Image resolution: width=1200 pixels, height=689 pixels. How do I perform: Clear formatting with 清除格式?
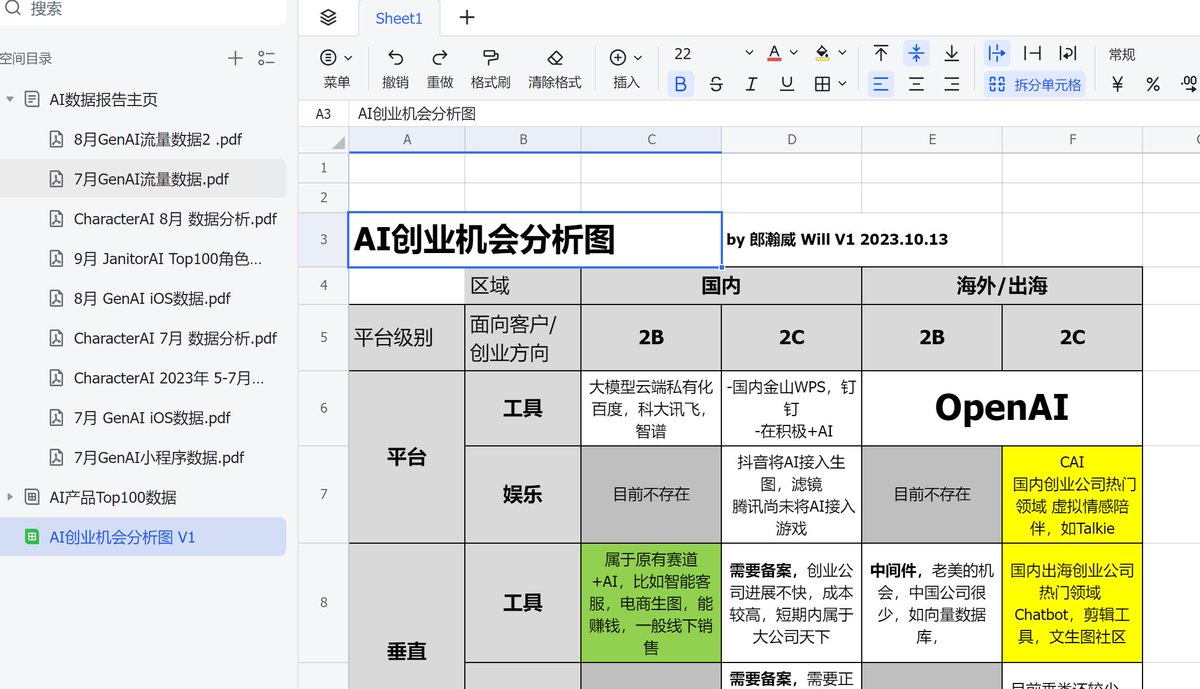tap(555, 69)
